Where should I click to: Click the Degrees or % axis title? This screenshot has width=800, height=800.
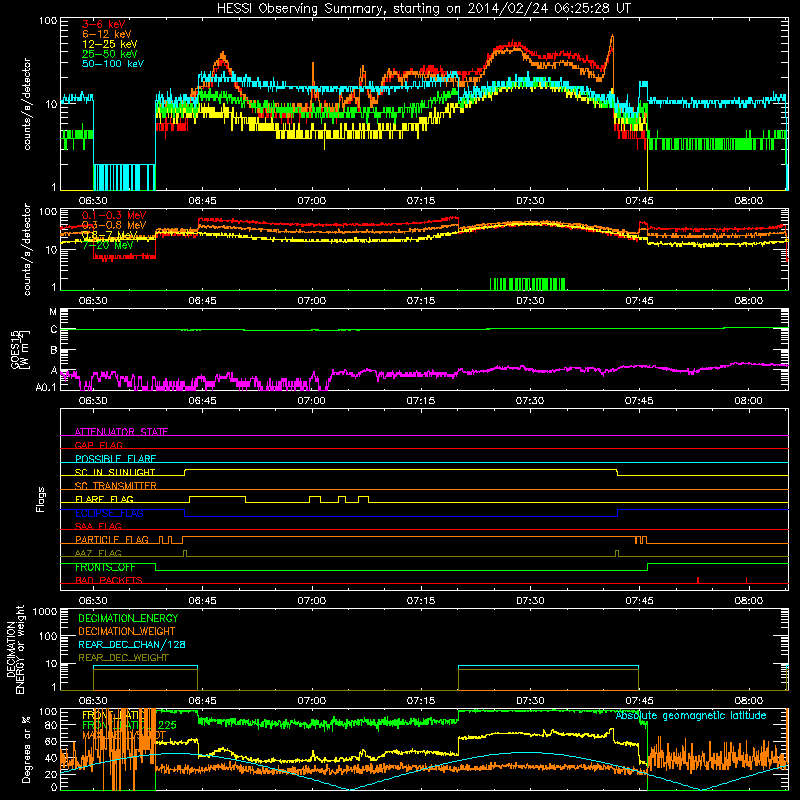point(26,749)
